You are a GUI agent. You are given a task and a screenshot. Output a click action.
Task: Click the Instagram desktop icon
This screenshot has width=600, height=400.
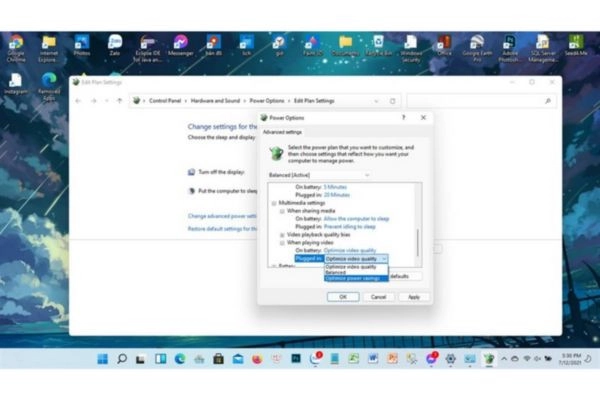(x=16, y=83)
